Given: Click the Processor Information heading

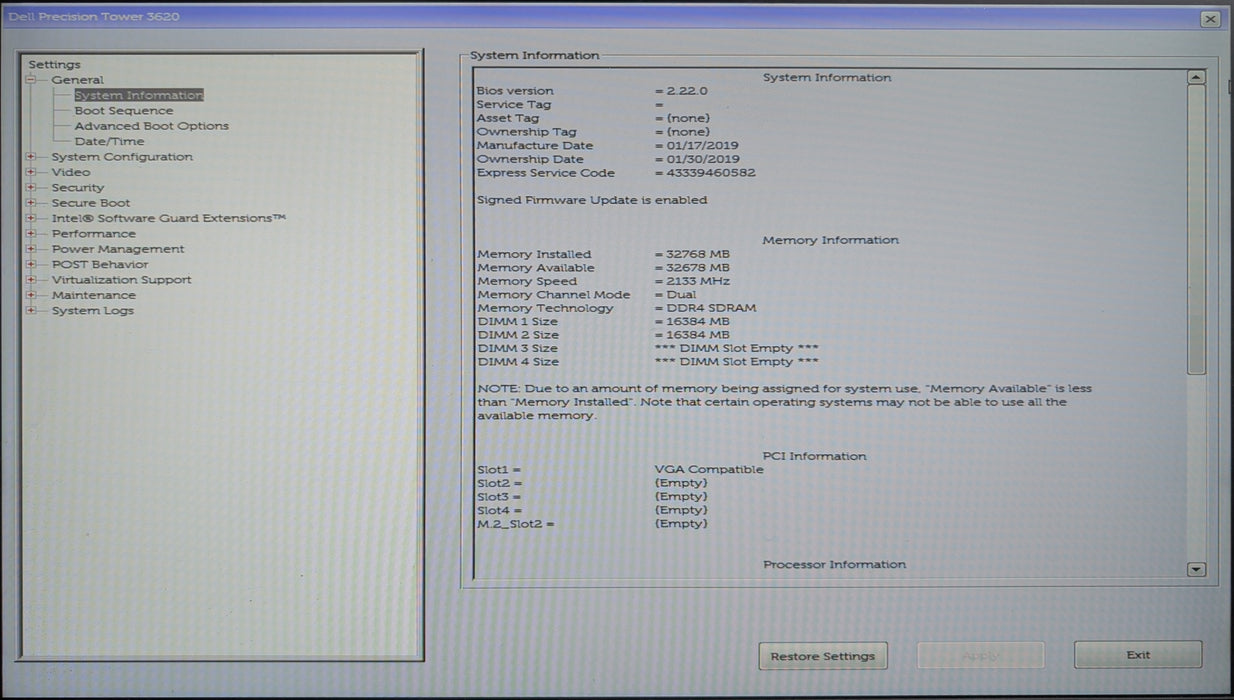Looking at the screenshot, I should pyautogui.click(x=835, y=565).
